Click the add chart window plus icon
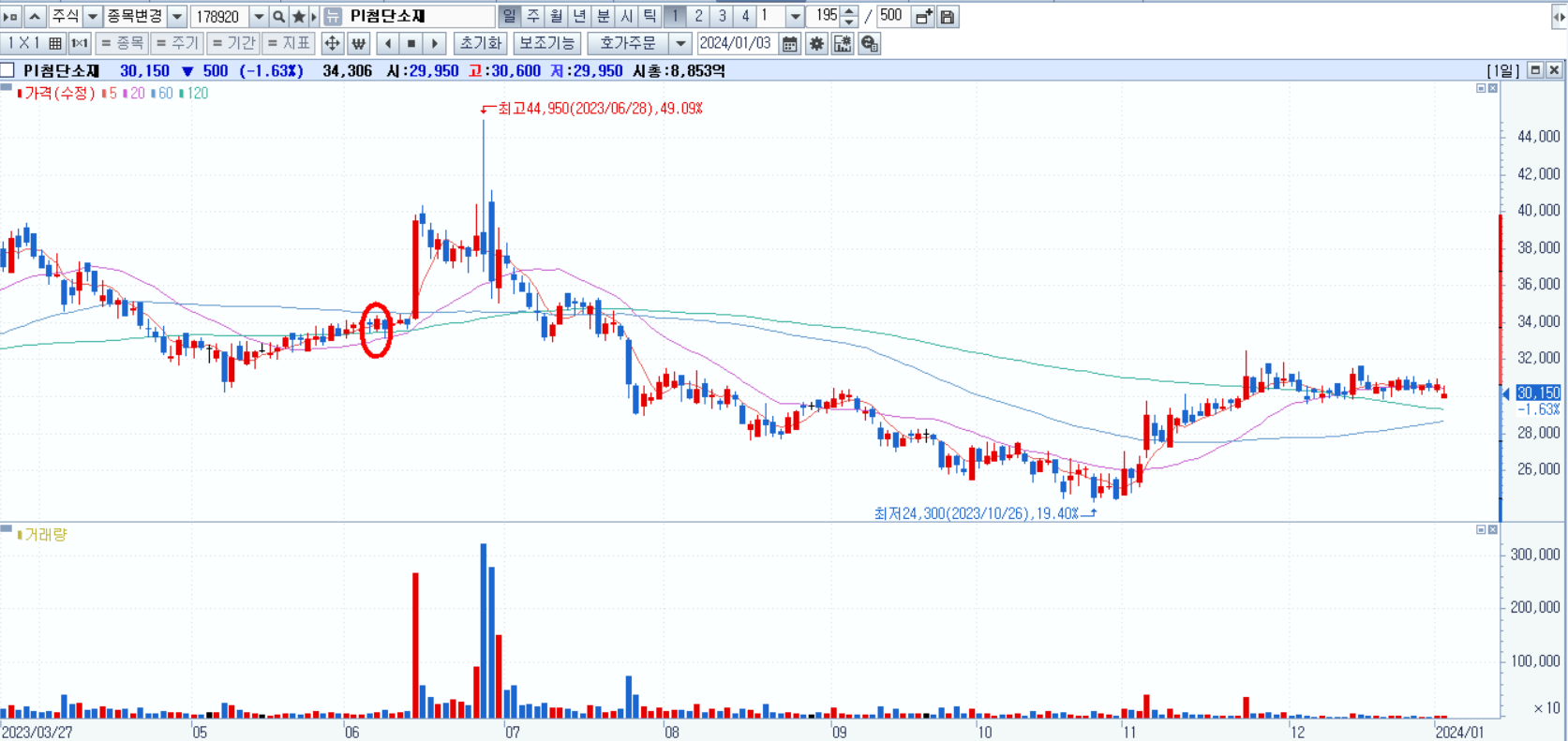The height and width of the screenshot is (741, 1568). click(x=923, y=17)
